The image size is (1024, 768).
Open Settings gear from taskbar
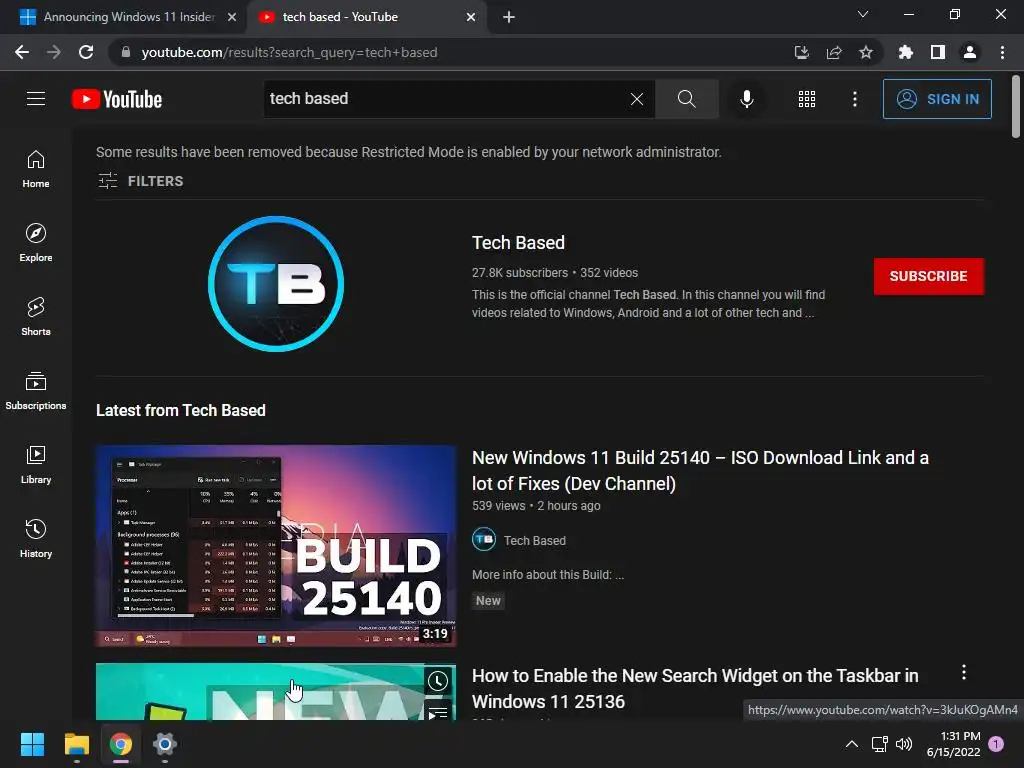(165, 744)
